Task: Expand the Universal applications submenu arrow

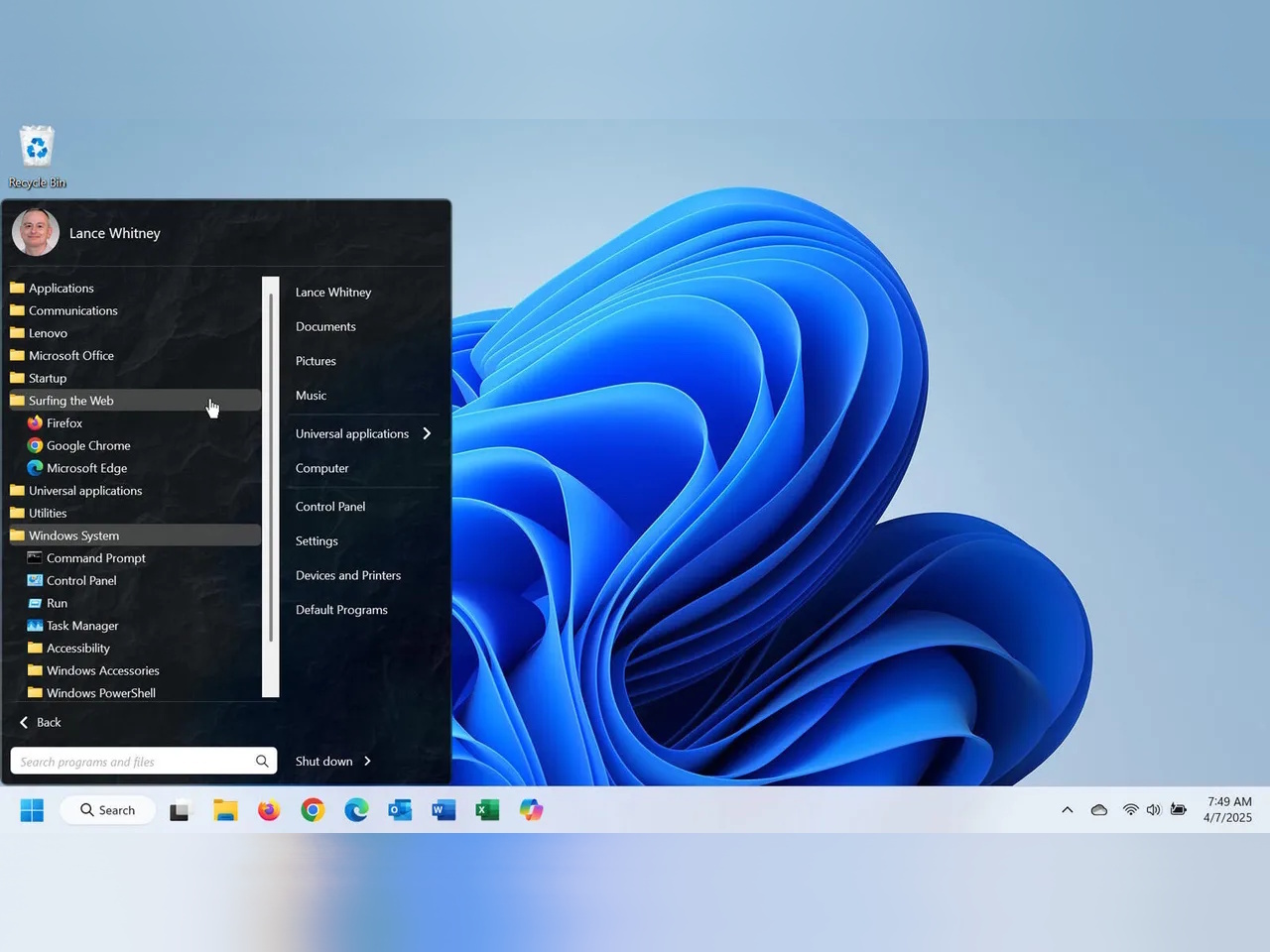Action: 427,433
